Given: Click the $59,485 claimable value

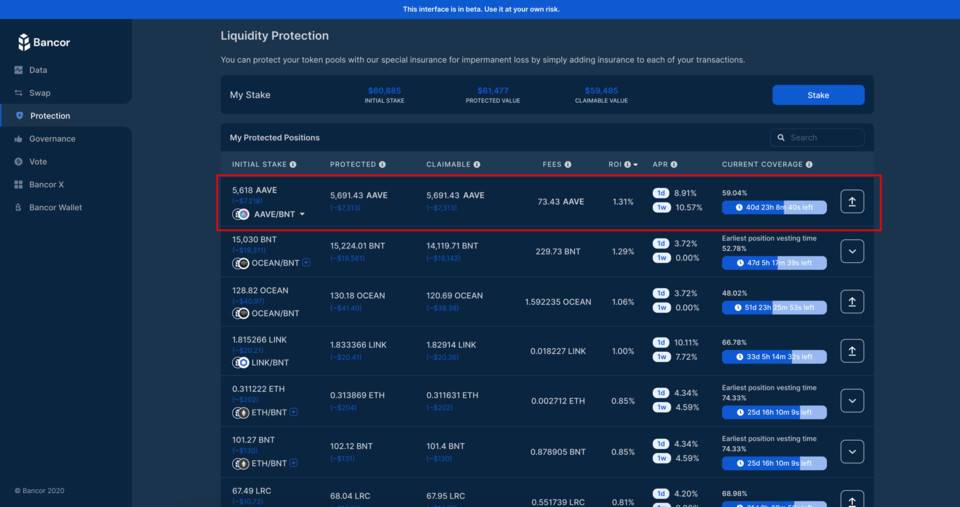Looking at the screenshot, I should pos(601,91).
